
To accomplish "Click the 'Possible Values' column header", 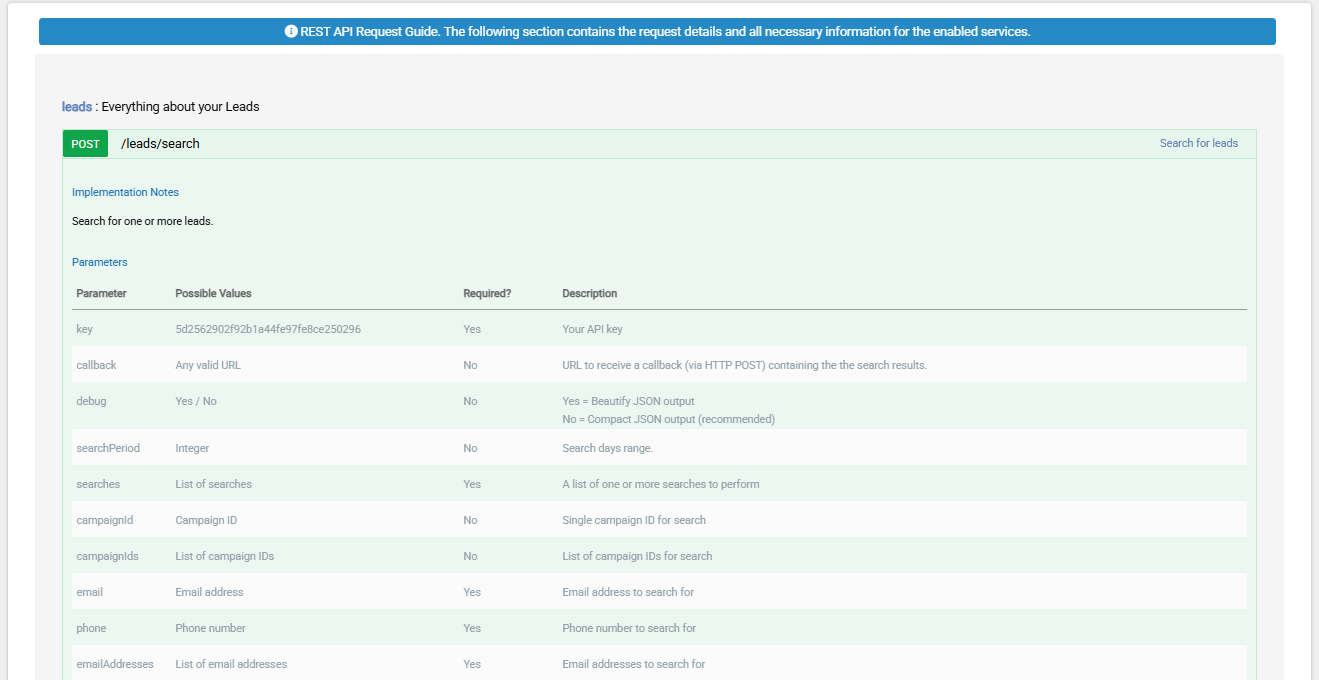I will click(213, 293).
